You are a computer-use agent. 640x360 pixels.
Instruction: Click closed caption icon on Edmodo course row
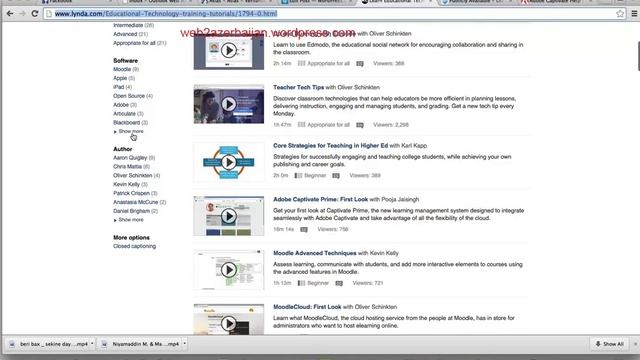click(360, 64)
